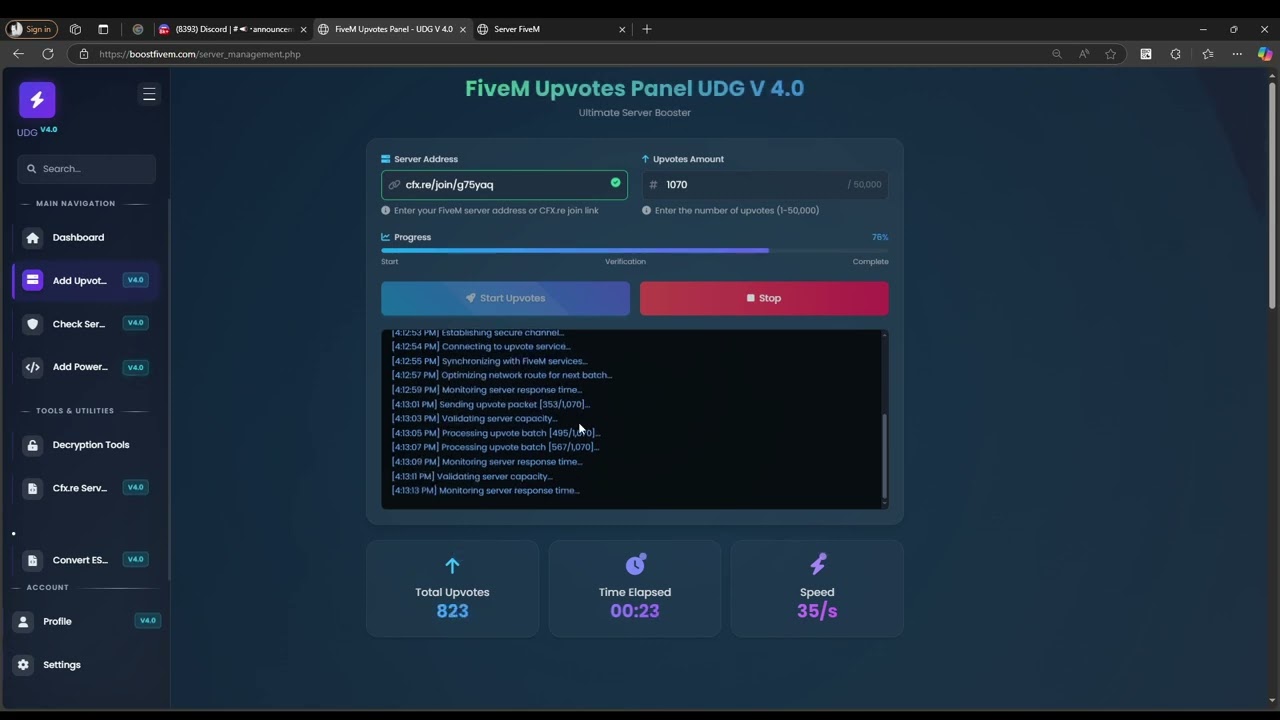The width and height of the screenshot is (1280, 720).
Task: Click the Speed lightning icon
Action: click(817, 565)
